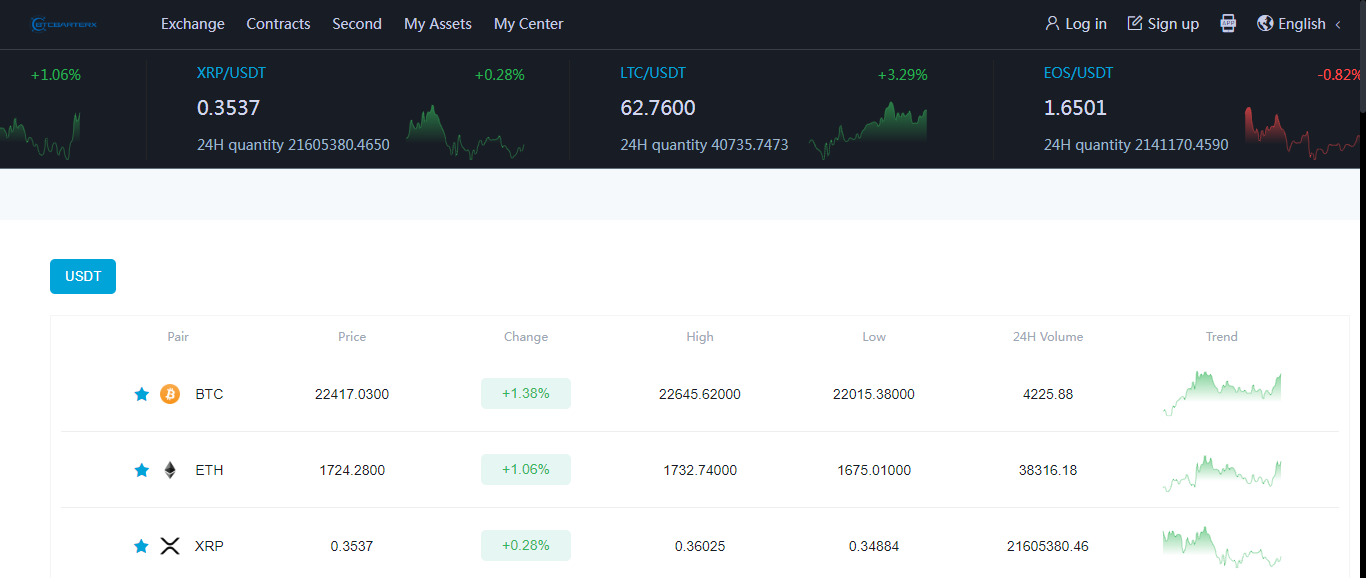This screenshot has height=578, width=1366.
Task: Unfavorite ETH using its star
Action: point(141,470)
